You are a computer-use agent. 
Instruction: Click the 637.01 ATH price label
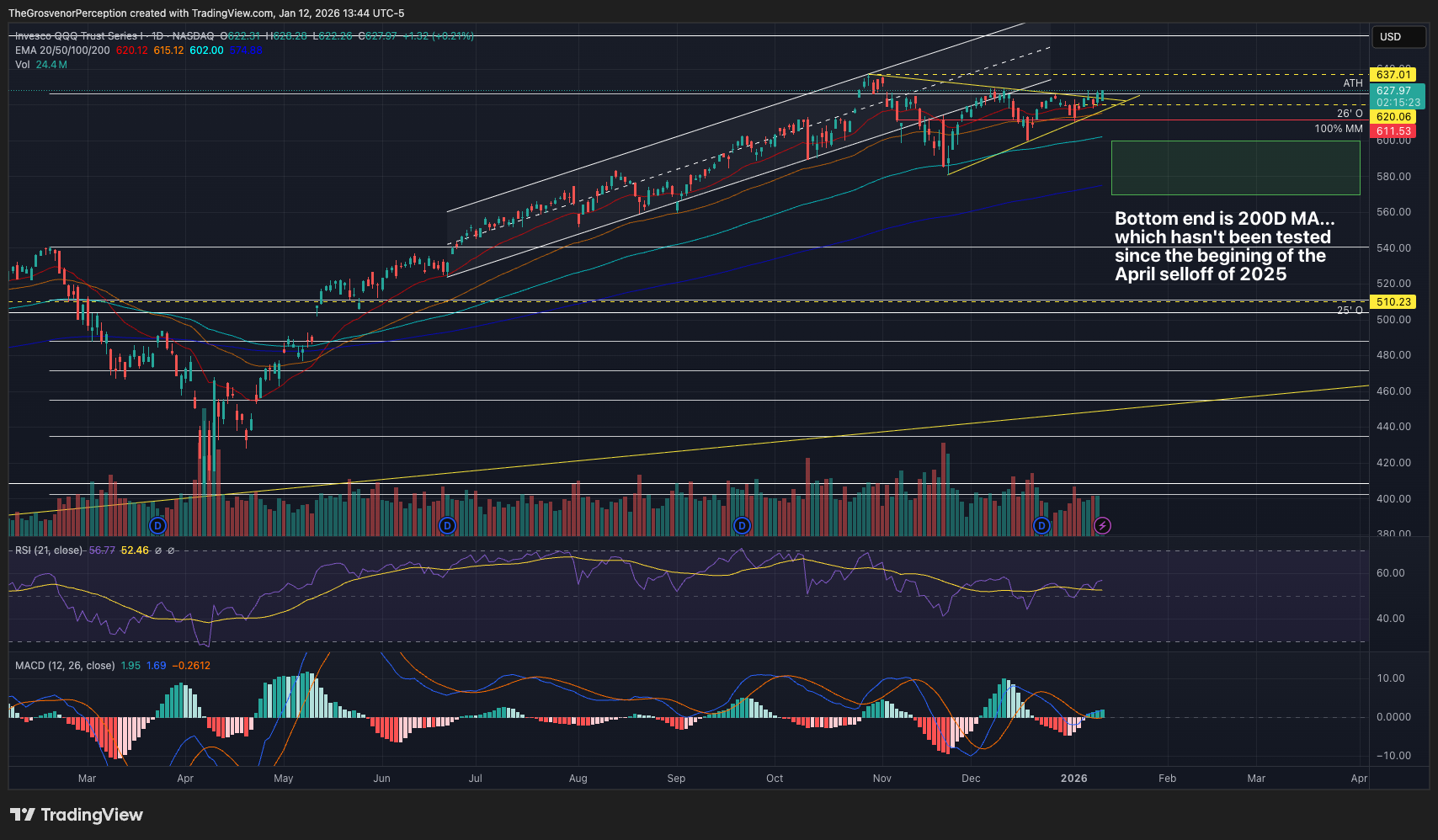point(1393,75)
